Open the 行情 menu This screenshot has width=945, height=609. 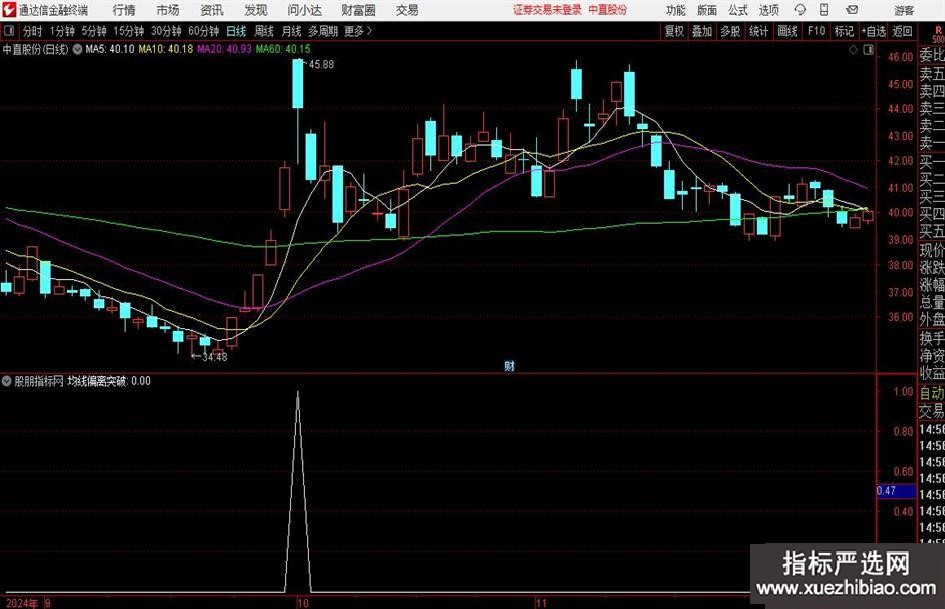tap(124, 10)
